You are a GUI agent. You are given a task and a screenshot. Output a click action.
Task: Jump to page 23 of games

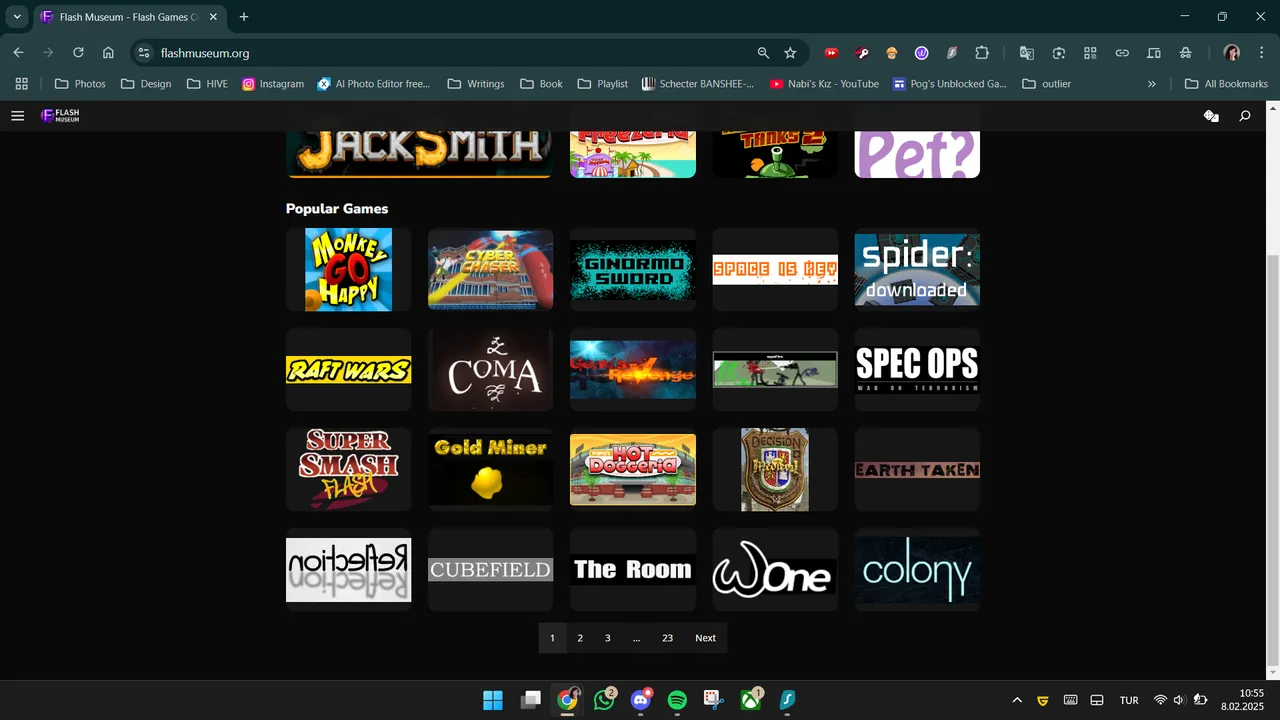(668, 638)
